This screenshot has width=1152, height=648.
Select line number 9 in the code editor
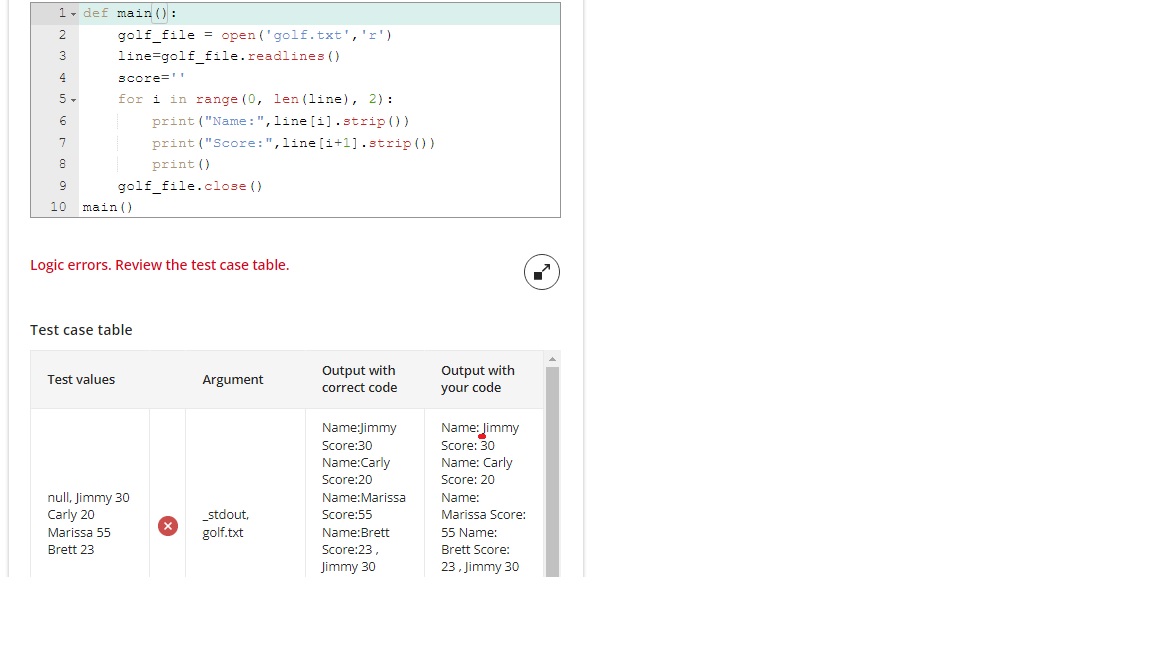(x=62, y=185)
